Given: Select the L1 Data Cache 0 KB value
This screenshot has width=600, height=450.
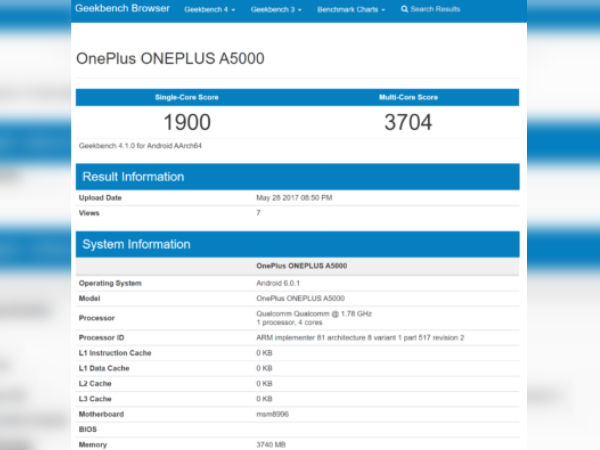Looking at the screenshot, I should click(x=264, y=368).
